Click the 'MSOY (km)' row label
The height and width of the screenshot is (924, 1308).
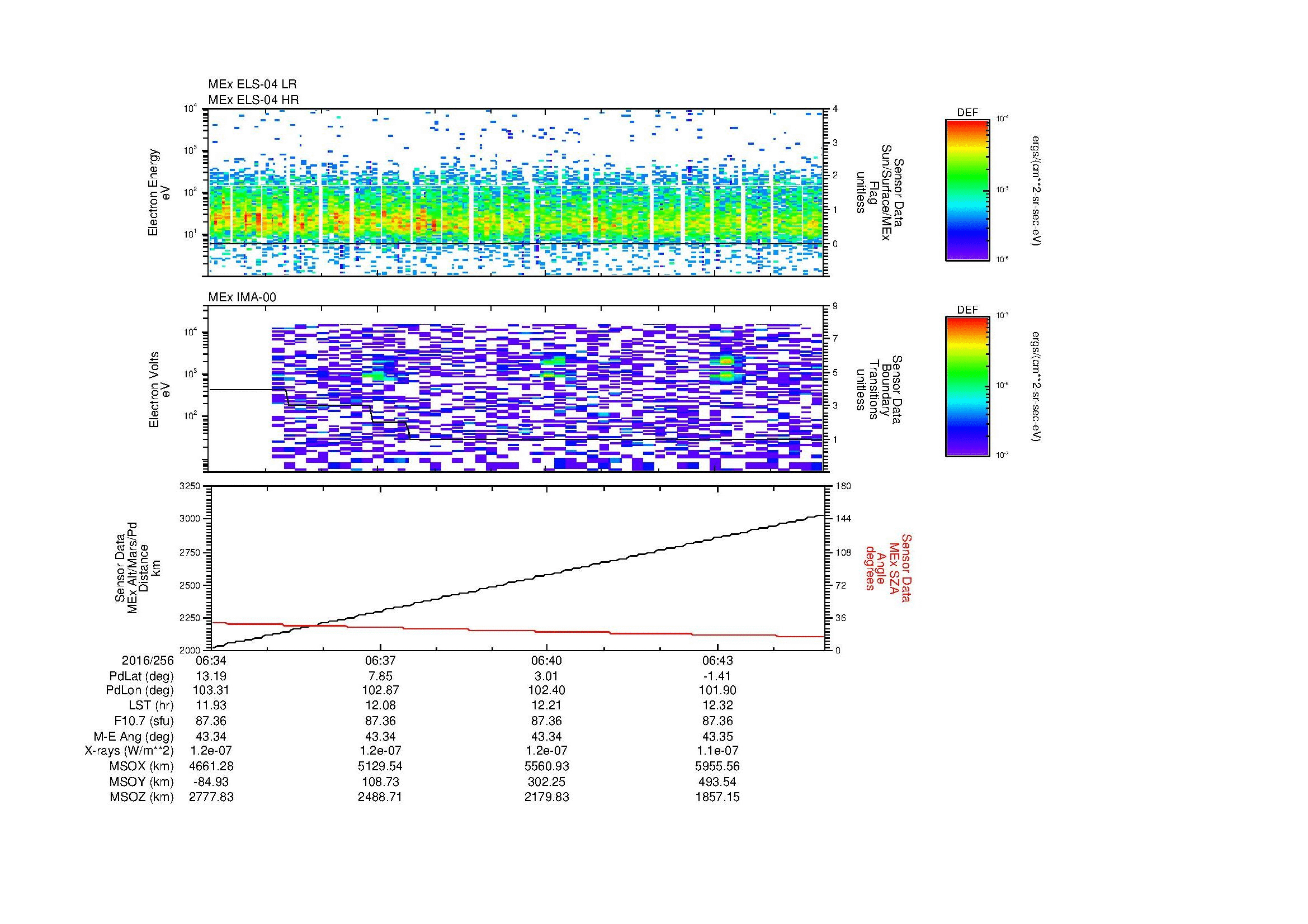(x=141, y=781)
